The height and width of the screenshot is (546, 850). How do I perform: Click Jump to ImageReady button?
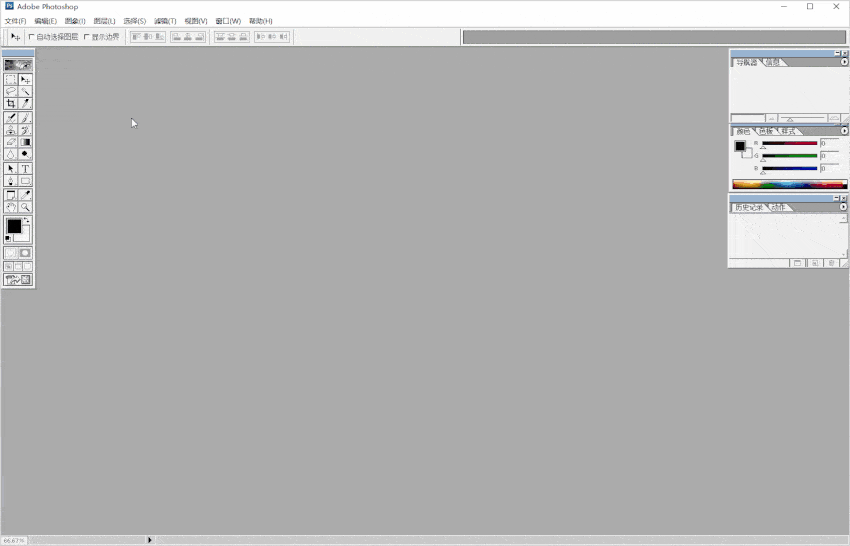(18, 280)
